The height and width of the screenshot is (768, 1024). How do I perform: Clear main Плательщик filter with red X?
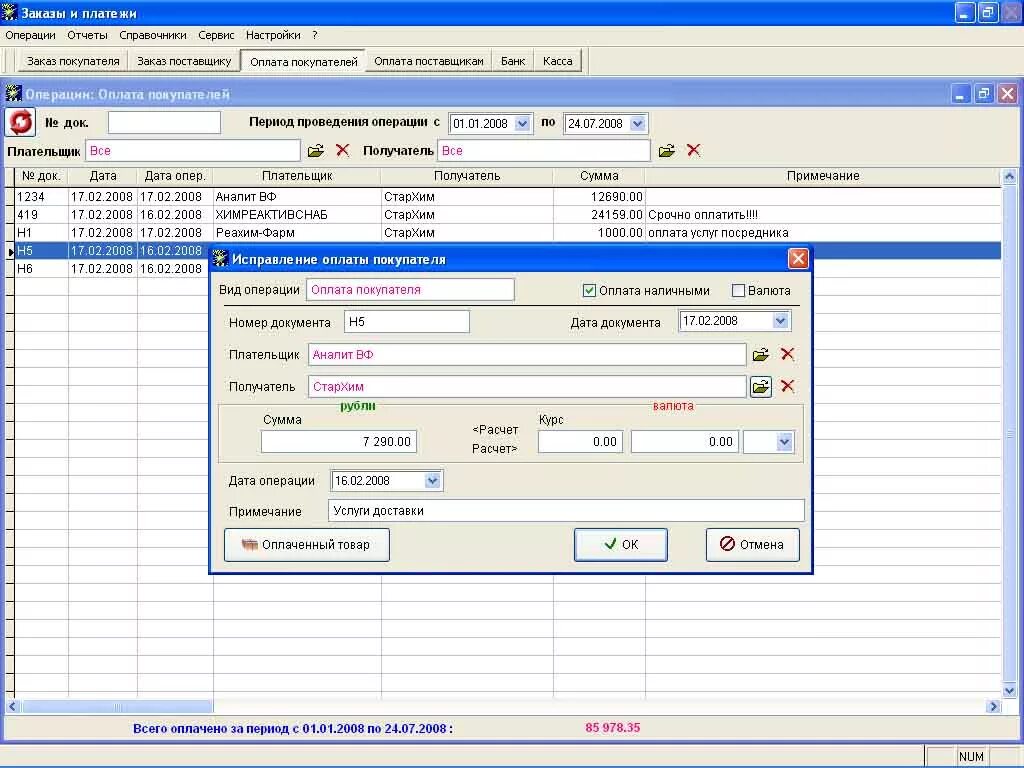pyautogui.click(x=342, y=150)
